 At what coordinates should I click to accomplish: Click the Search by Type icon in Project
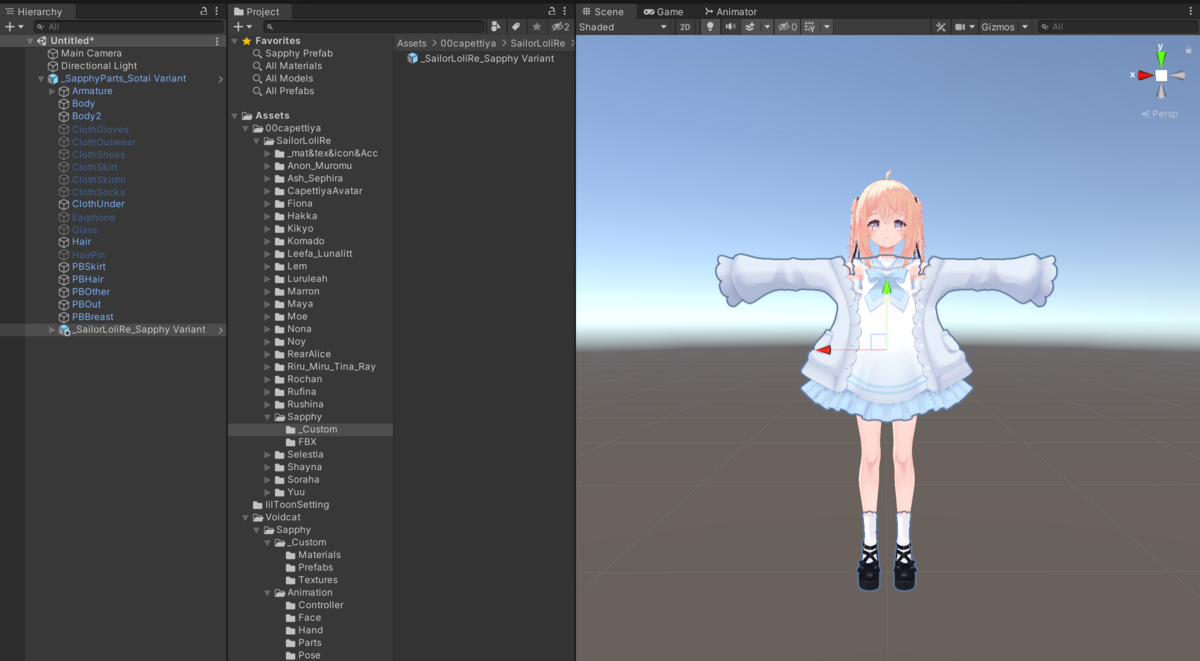[x=496, y=27]
